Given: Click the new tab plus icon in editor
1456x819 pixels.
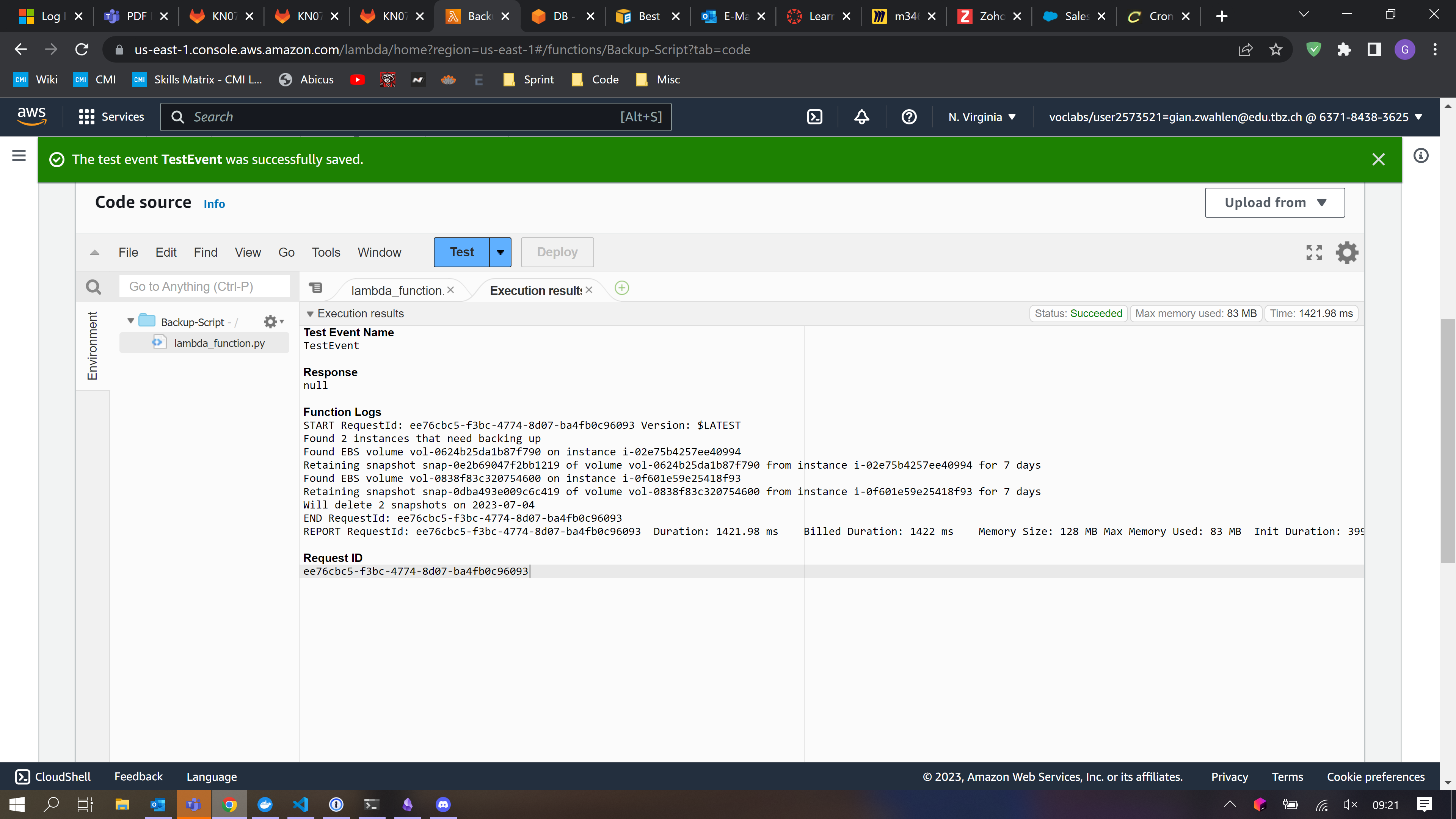Looking at the screenshot, I should 622,288.
